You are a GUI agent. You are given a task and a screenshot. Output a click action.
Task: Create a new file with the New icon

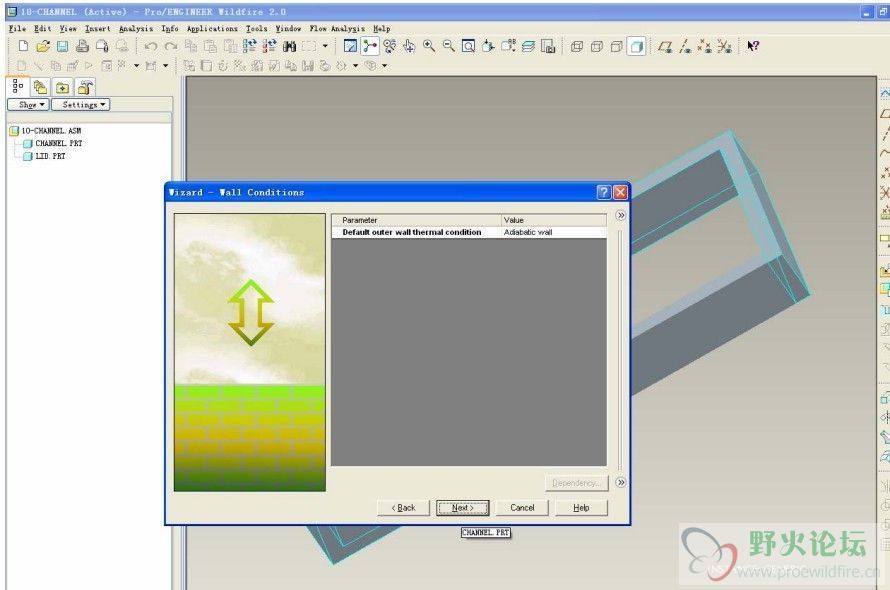coord(23,46)
